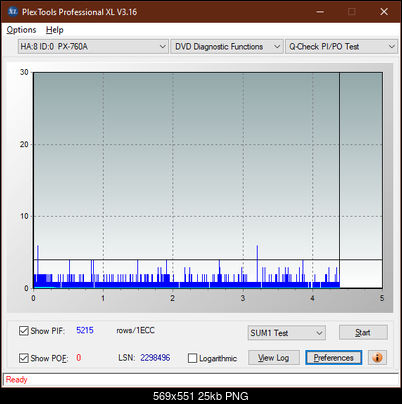Click the LSN value 2298496
The height and width of the screenshot is (404, 402).
point(155,358)
